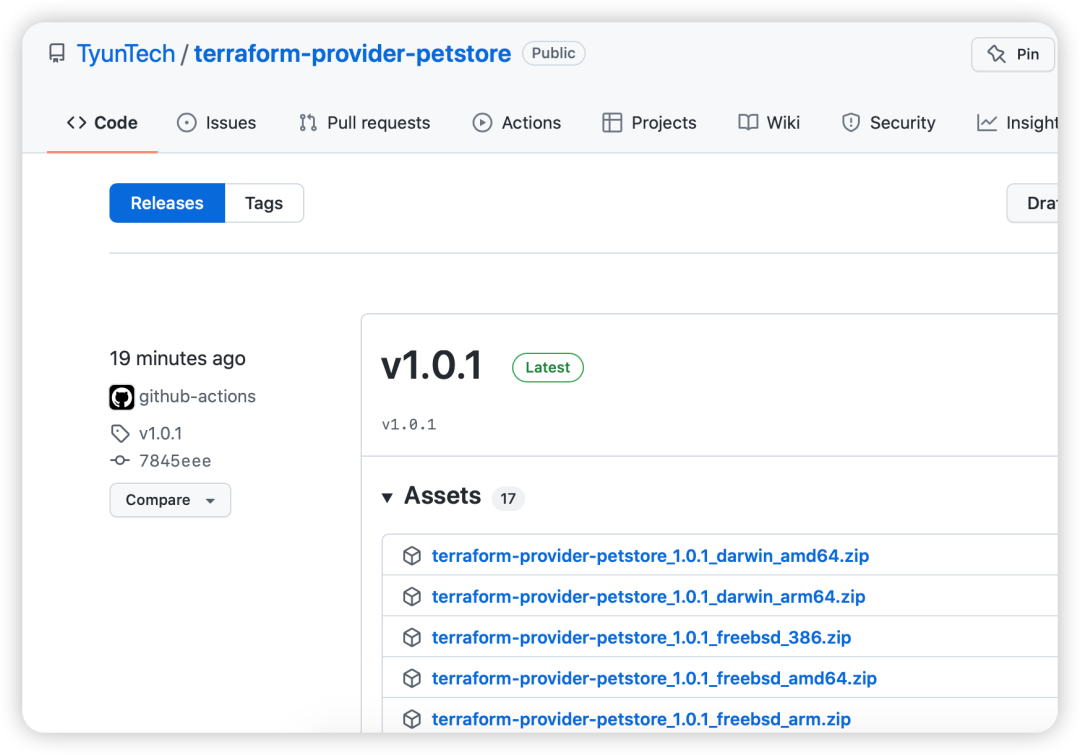
Task: Click the v1.0.1 release description text
Action: coord(409,424)
